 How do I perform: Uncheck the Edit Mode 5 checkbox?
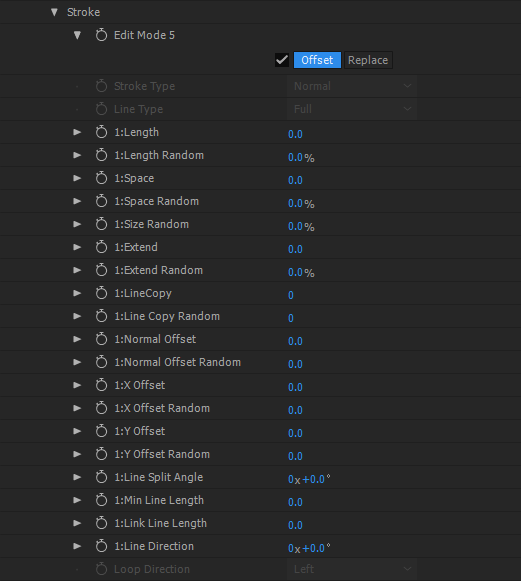point(282,60)
